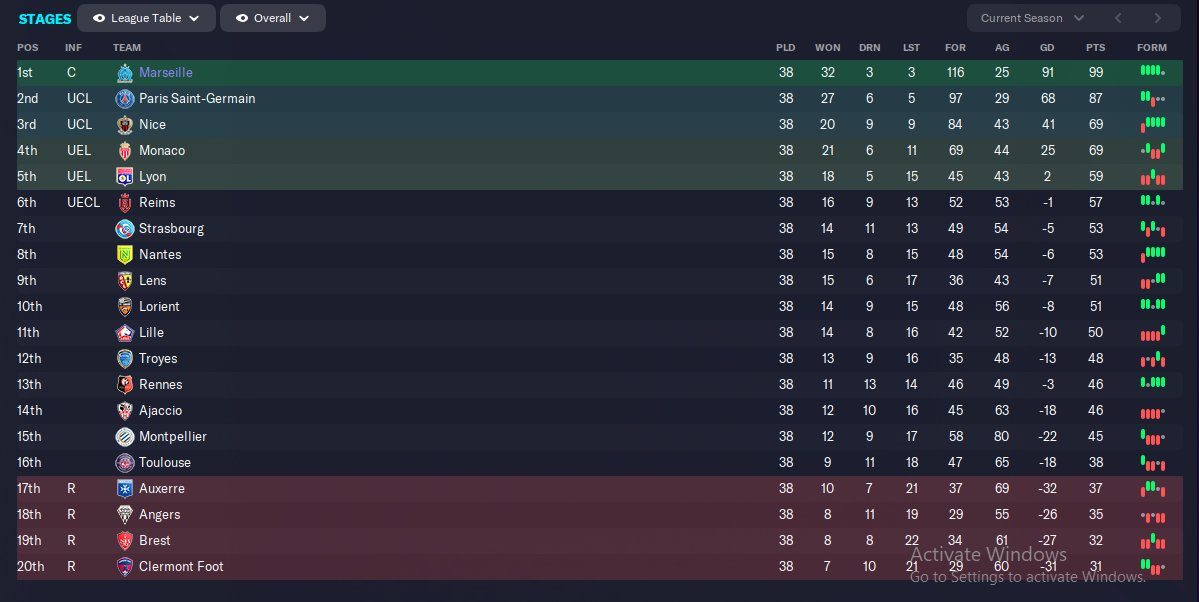Click the Nantes yellow club crest
Image resolution: width=1199 pixels, height=602 pixels.
[x=124, y=255]
